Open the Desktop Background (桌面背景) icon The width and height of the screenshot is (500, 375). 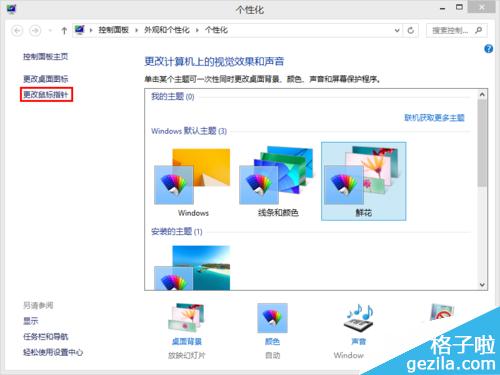tap(186, 317)
